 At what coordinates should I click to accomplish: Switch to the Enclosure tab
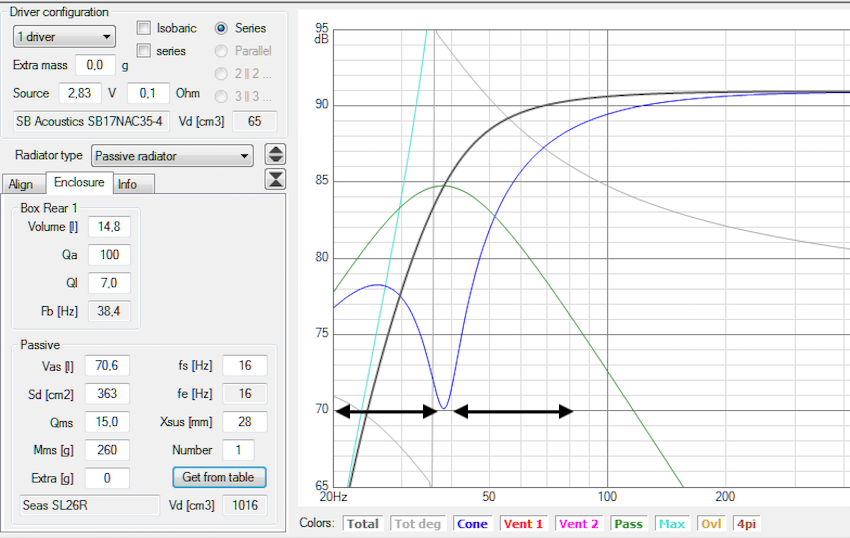tap(79, 182)
